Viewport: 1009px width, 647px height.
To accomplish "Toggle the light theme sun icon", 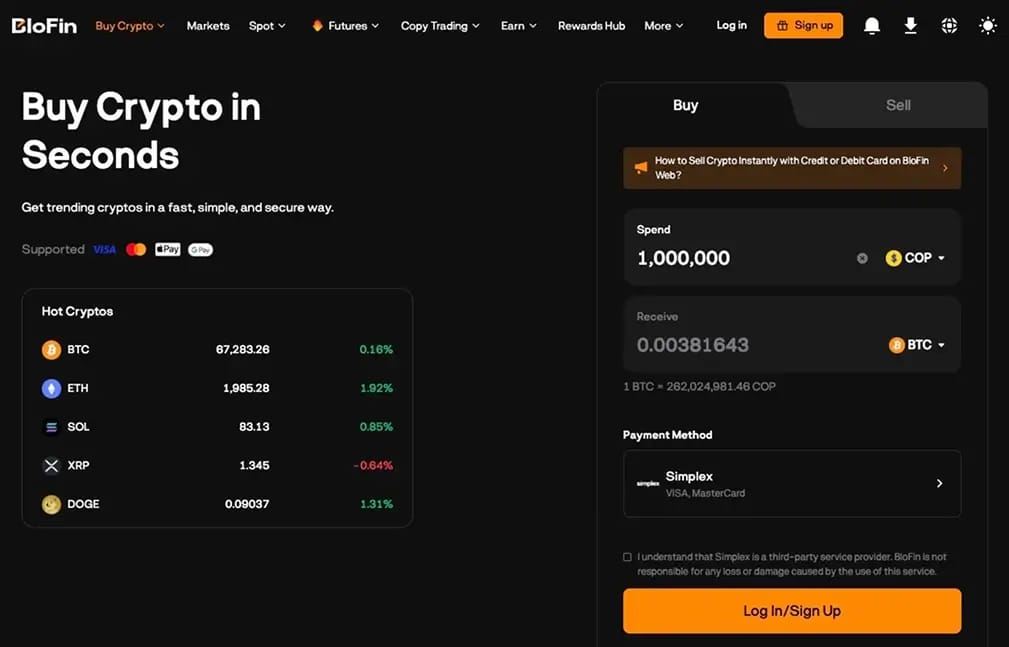I will [988, 26].
